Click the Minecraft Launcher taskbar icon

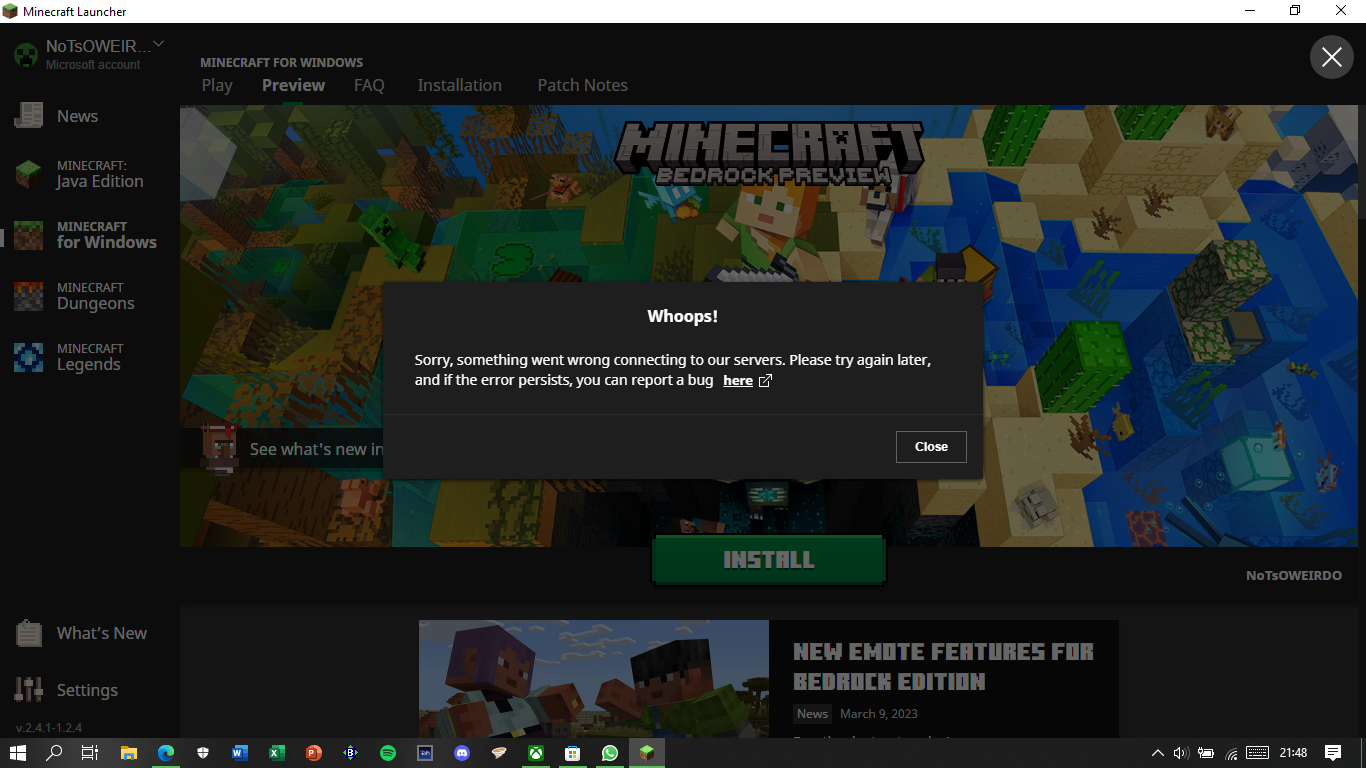point(647,753)
